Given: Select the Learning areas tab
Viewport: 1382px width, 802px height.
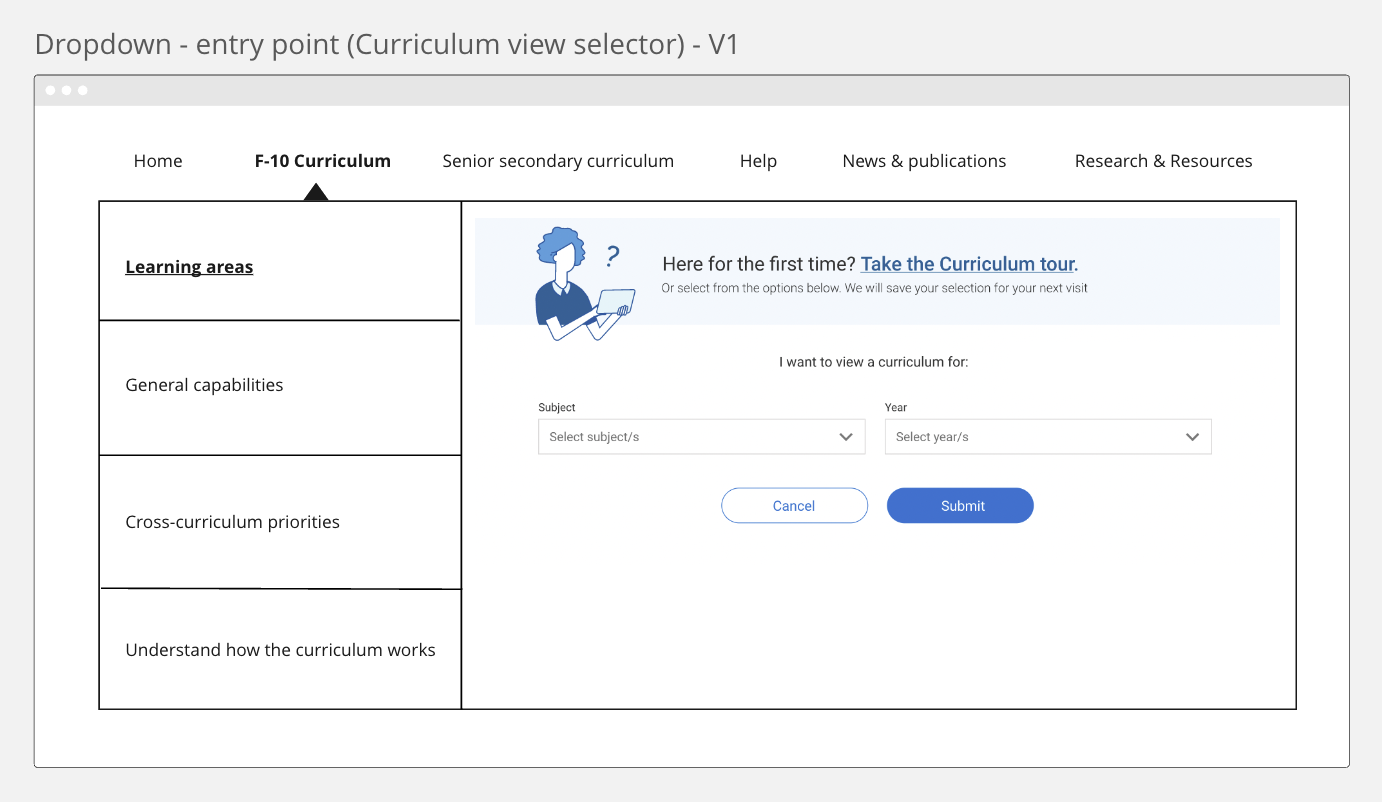Looking at the screenshot, I should pos(189,267).
